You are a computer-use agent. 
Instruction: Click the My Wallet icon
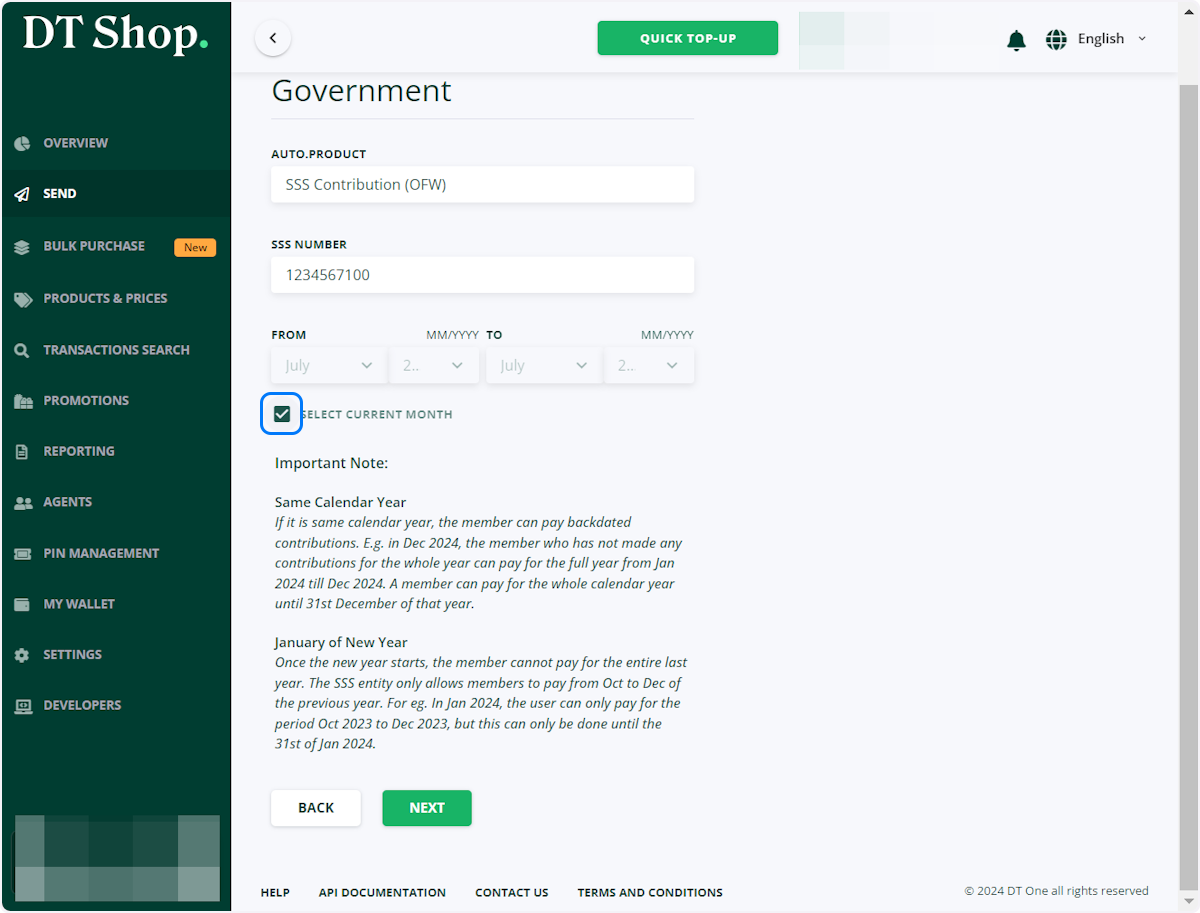[x=22, y=604]
